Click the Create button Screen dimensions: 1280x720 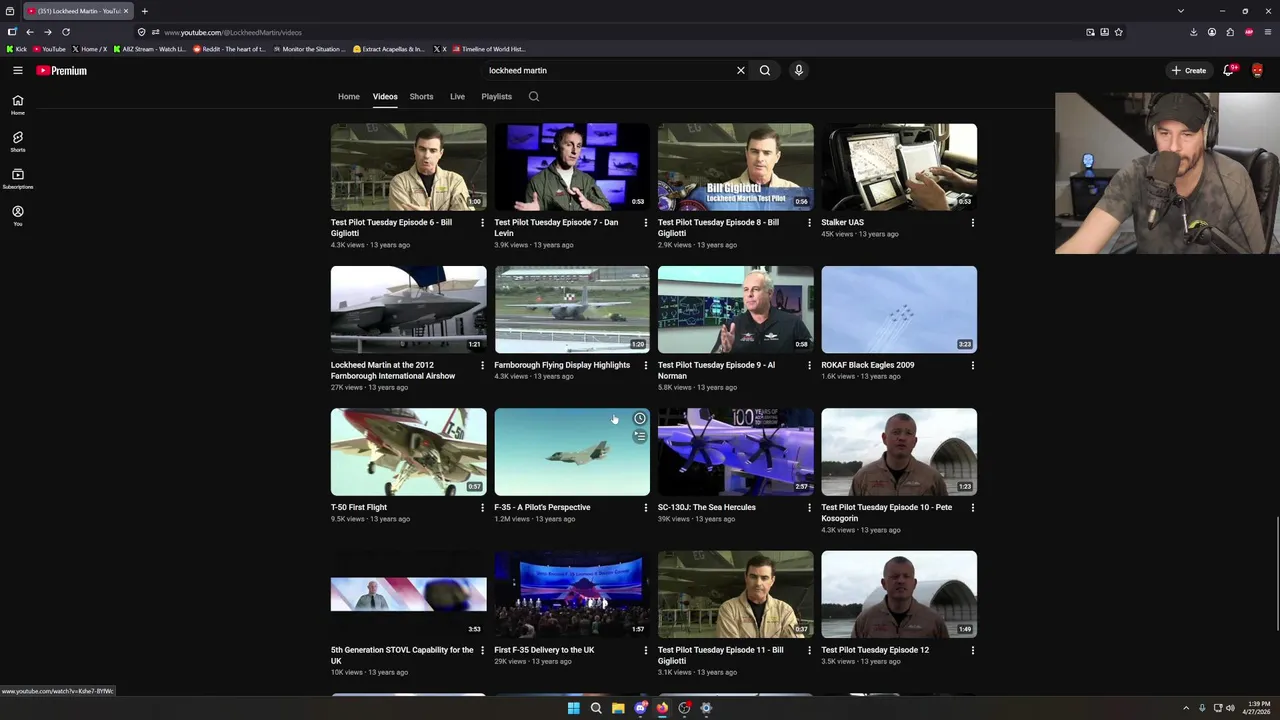[x=1189, y=71]
